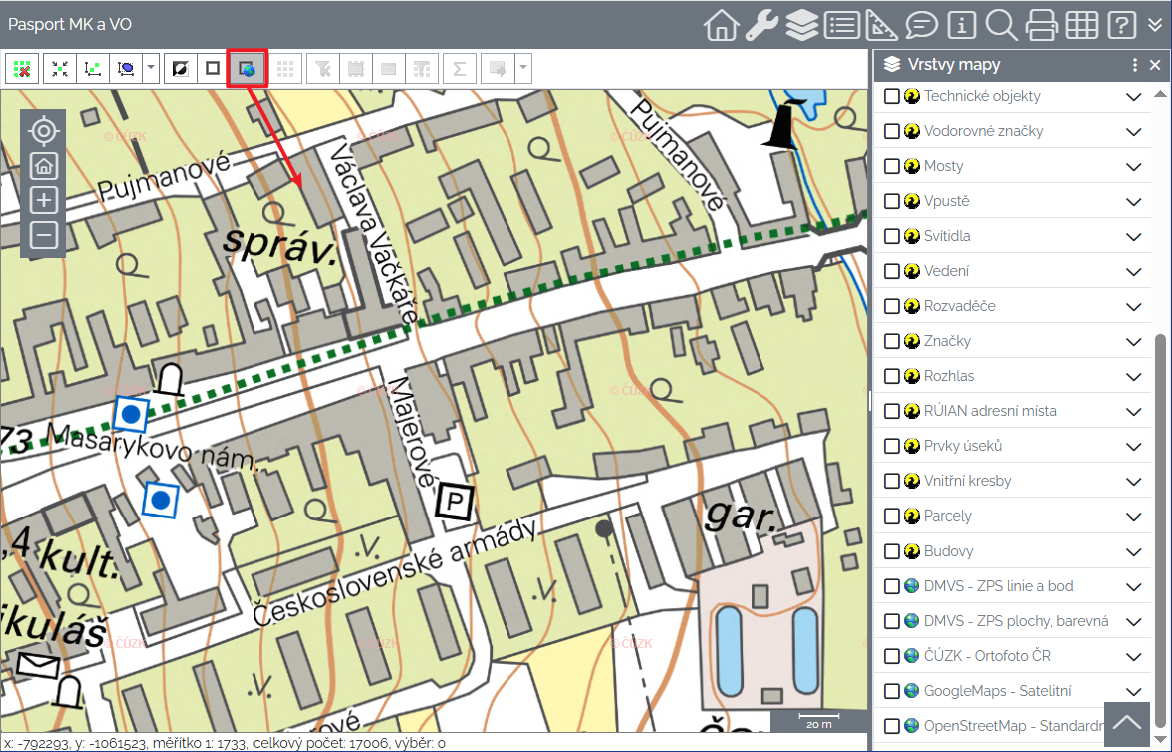Zoom out with the minus button
This screenshot has width=1172, height=752.
43,235
